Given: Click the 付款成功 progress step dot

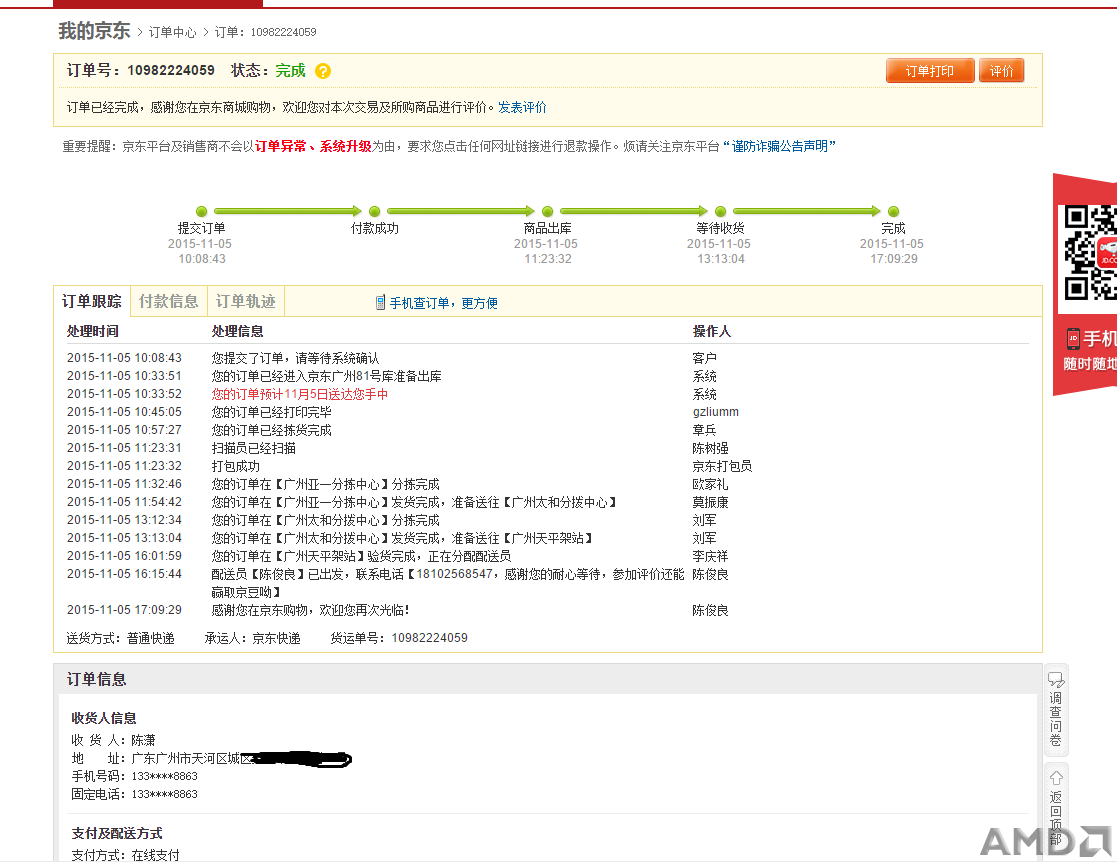Looking at the screenshot, I should [x=375, y=212].
